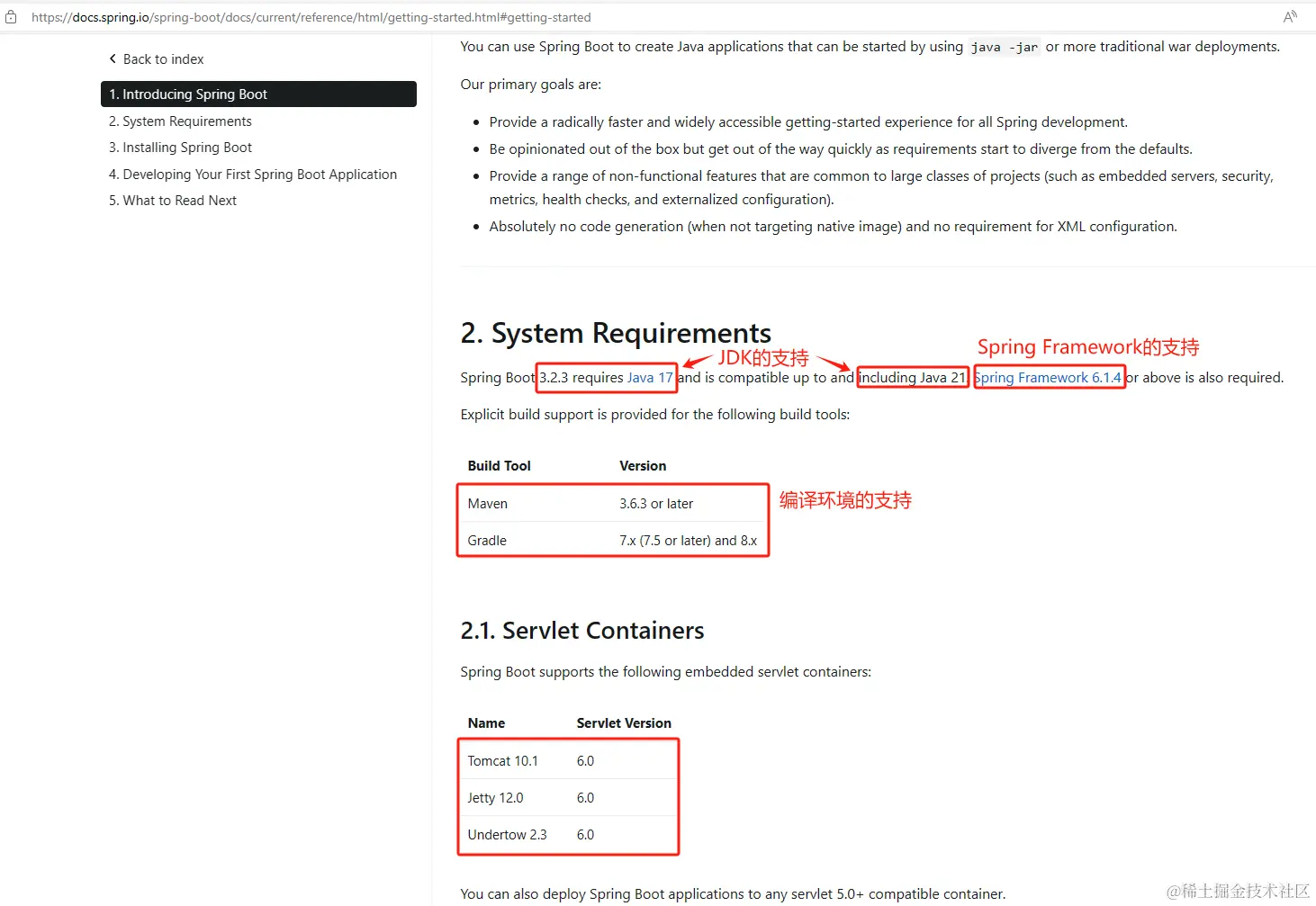Screen dimensions: 1316x906
Task: Click the inline code text java -jar
Action: 1005,47
